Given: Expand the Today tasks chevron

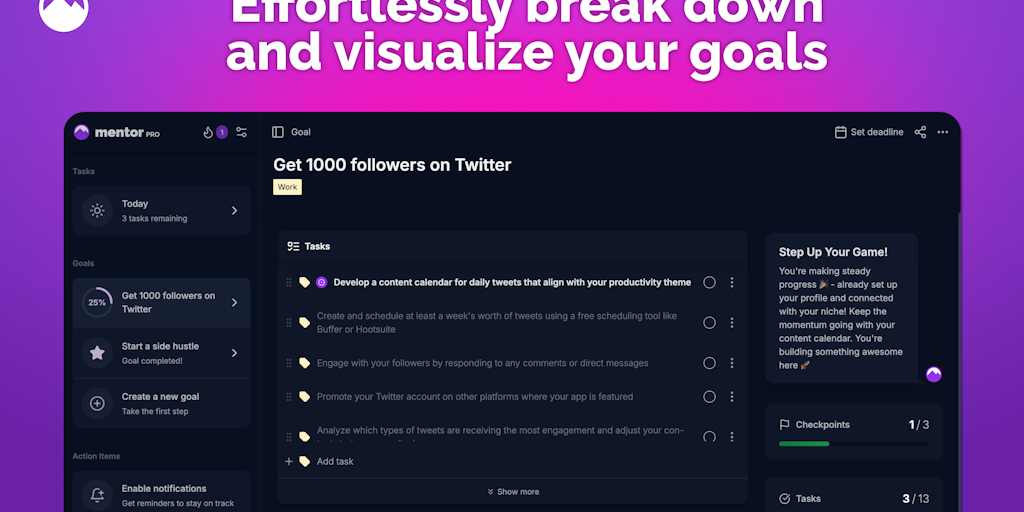Looking at the screenshot, I should pos(234,210).
